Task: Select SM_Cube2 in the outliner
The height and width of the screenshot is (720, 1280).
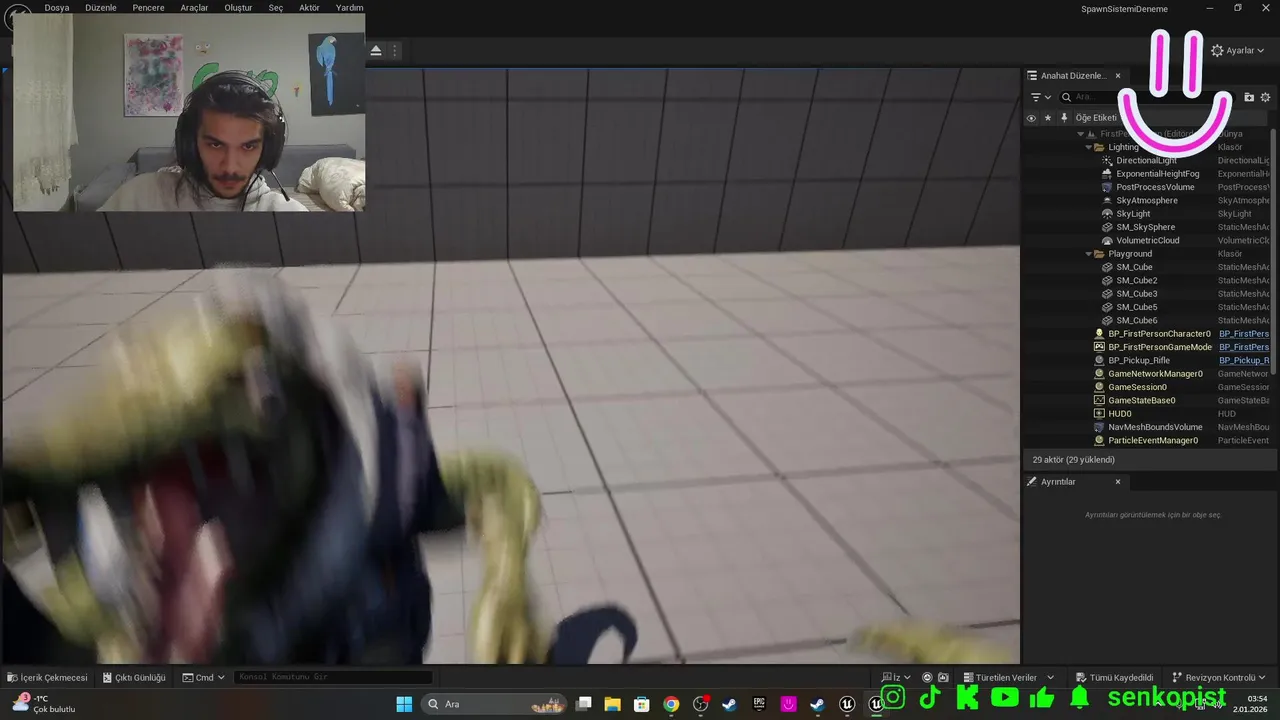Action: tap(1137, 280)
